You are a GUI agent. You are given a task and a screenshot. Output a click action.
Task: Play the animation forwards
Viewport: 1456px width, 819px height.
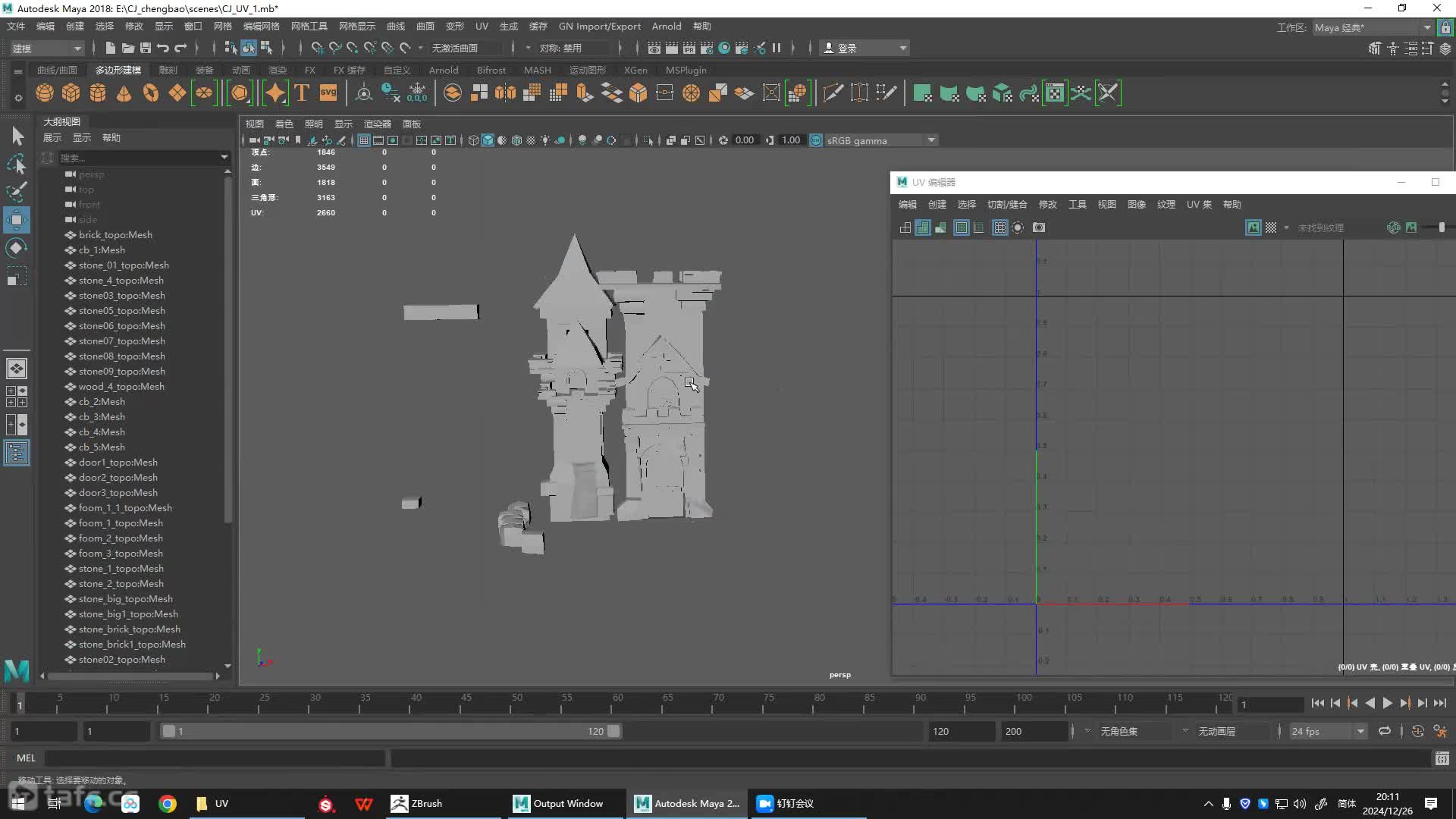1387,703
